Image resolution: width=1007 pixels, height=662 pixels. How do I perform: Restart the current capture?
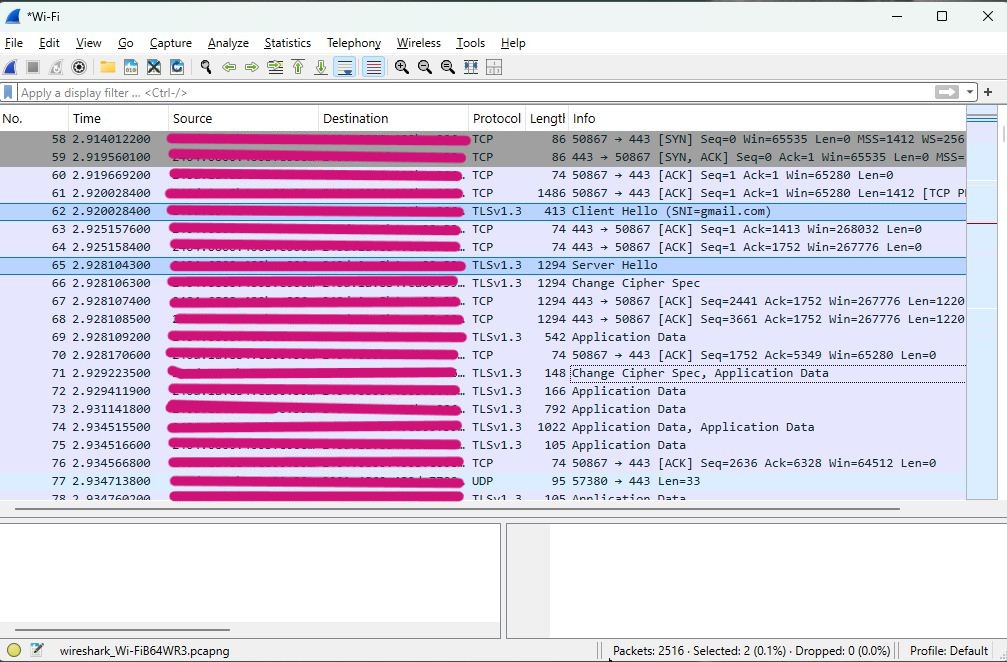(56, 67)
